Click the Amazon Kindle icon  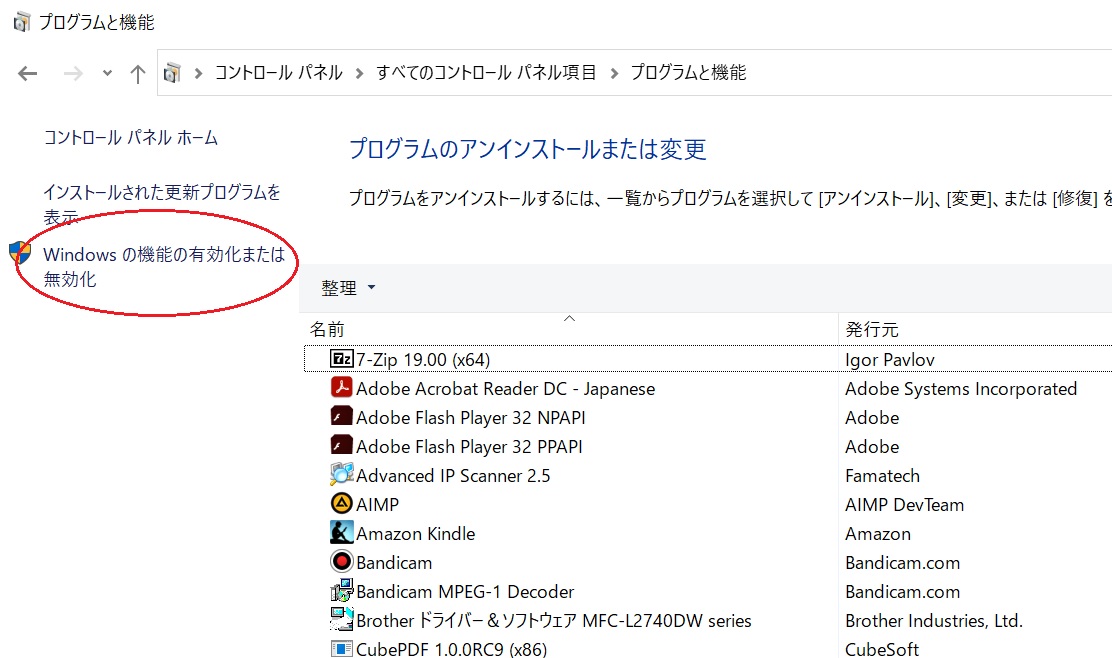coord(341,532)
